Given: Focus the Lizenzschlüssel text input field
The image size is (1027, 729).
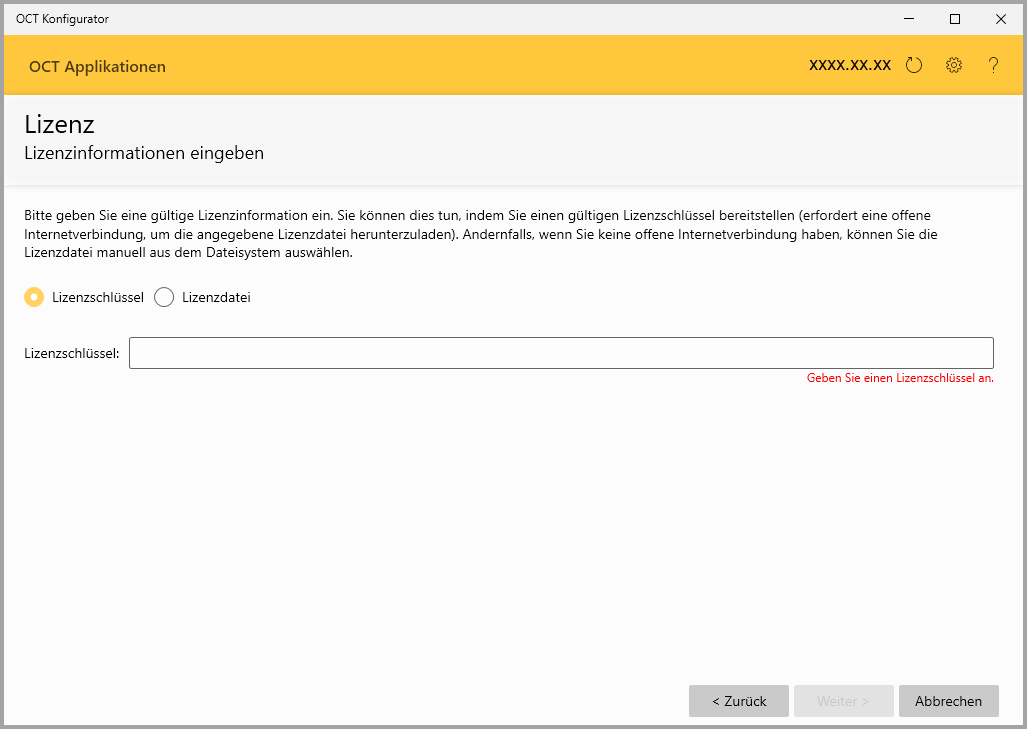Looking at the screenshot, I should click(x=560, y=353).
